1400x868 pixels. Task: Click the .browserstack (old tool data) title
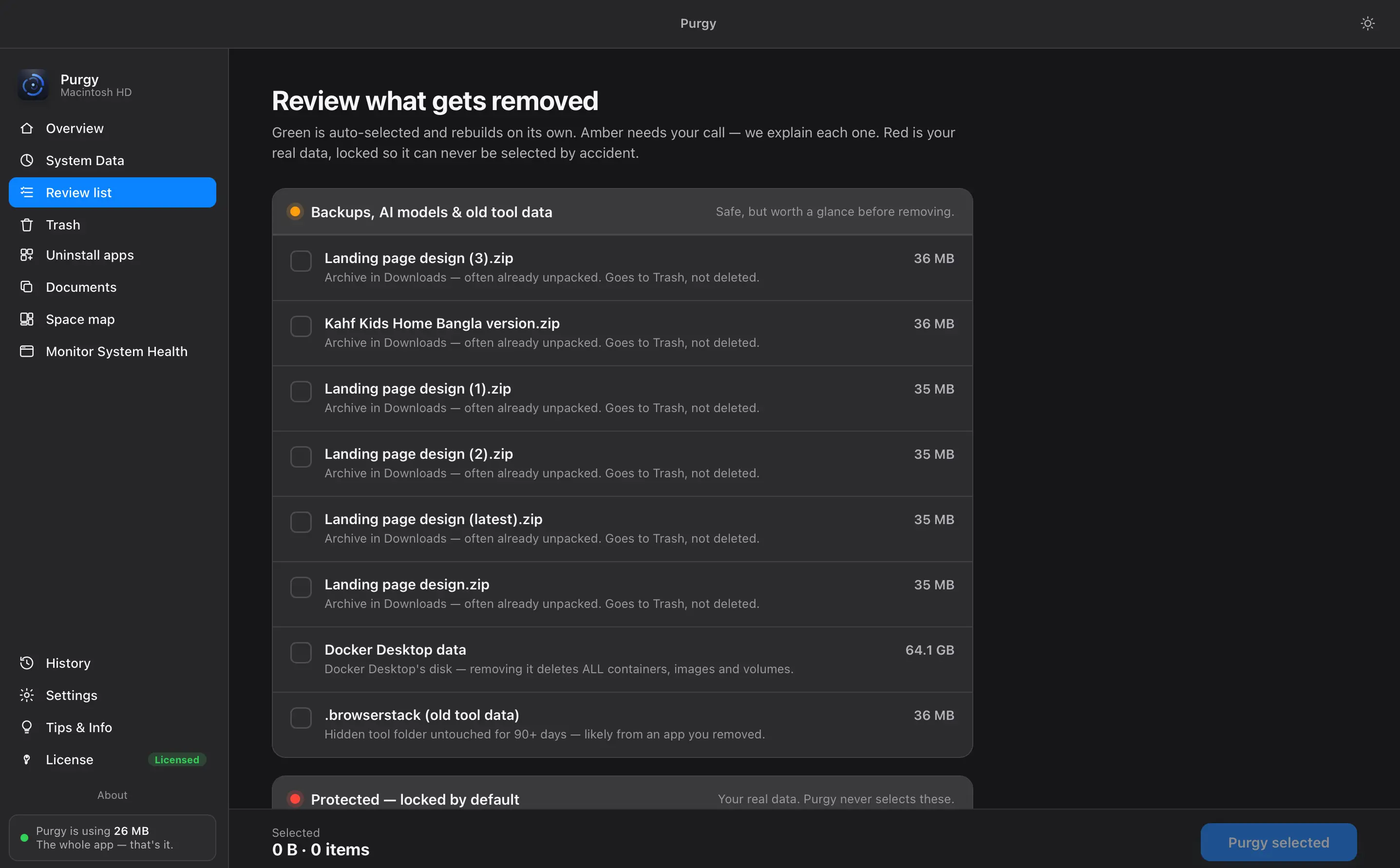coord(421,715)
